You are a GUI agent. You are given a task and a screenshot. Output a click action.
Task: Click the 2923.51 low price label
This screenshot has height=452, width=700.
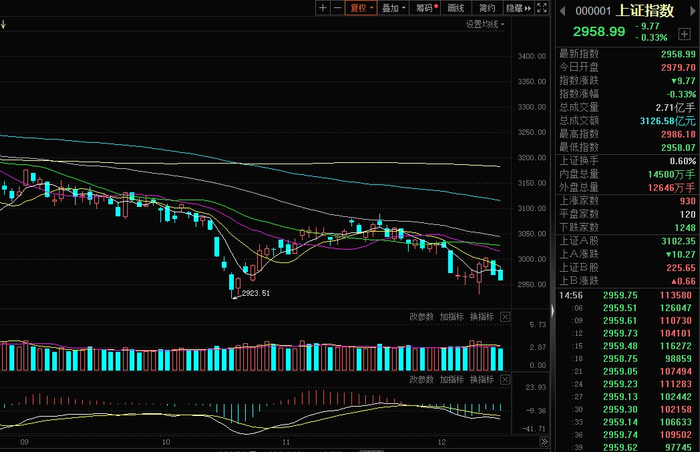[x=256, y=293]
